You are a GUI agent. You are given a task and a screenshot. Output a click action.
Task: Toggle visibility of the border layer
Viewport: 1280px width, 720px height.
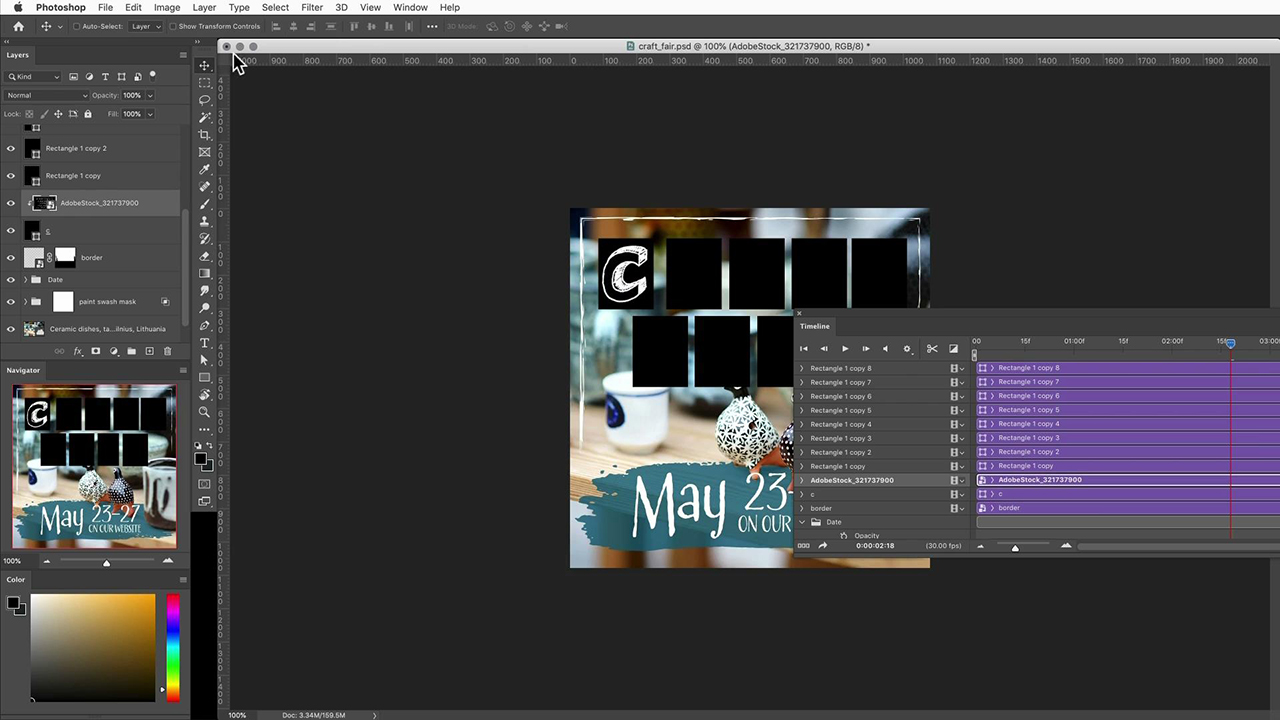11,257
